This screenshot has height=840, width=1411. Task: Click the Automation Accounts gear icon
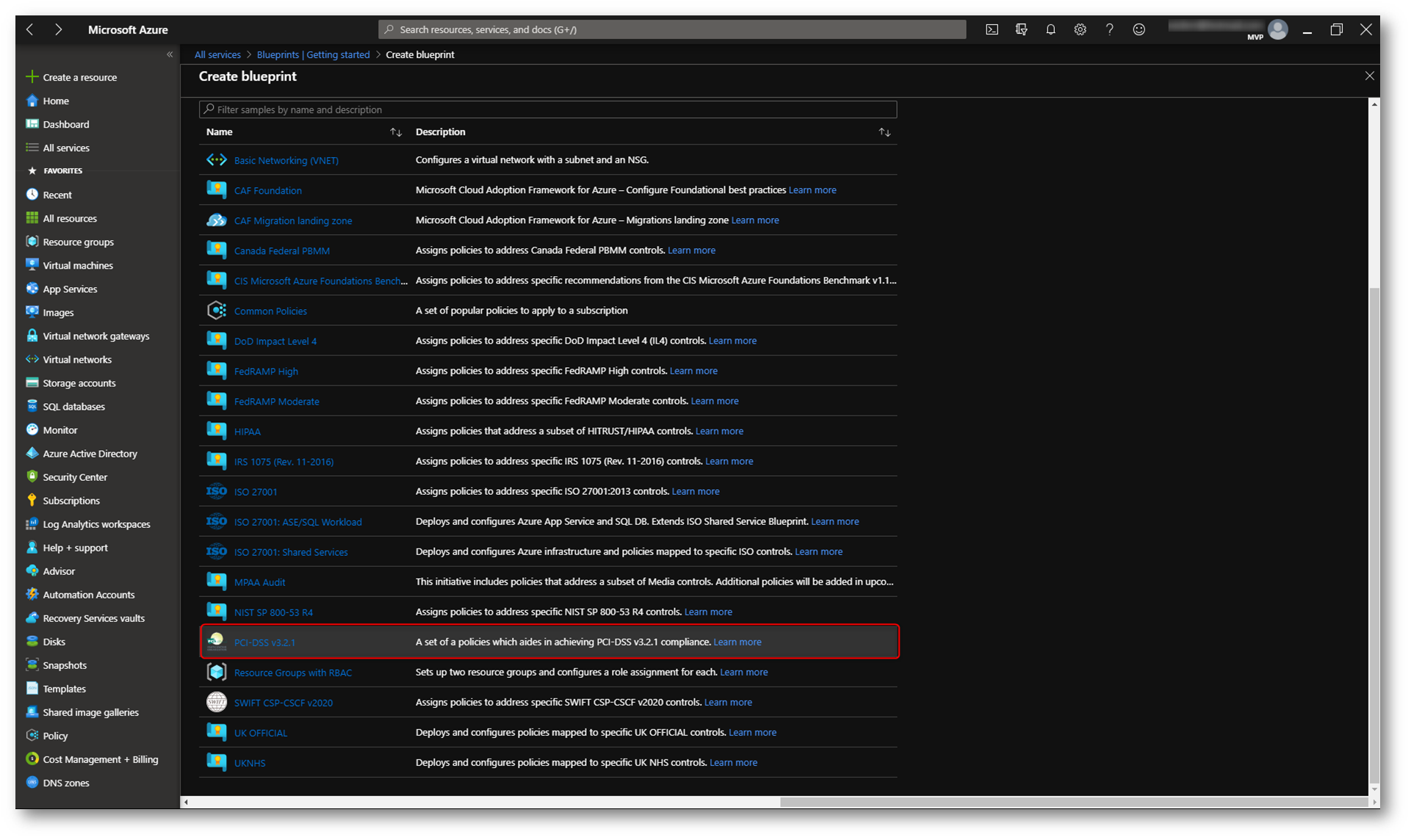32,594
